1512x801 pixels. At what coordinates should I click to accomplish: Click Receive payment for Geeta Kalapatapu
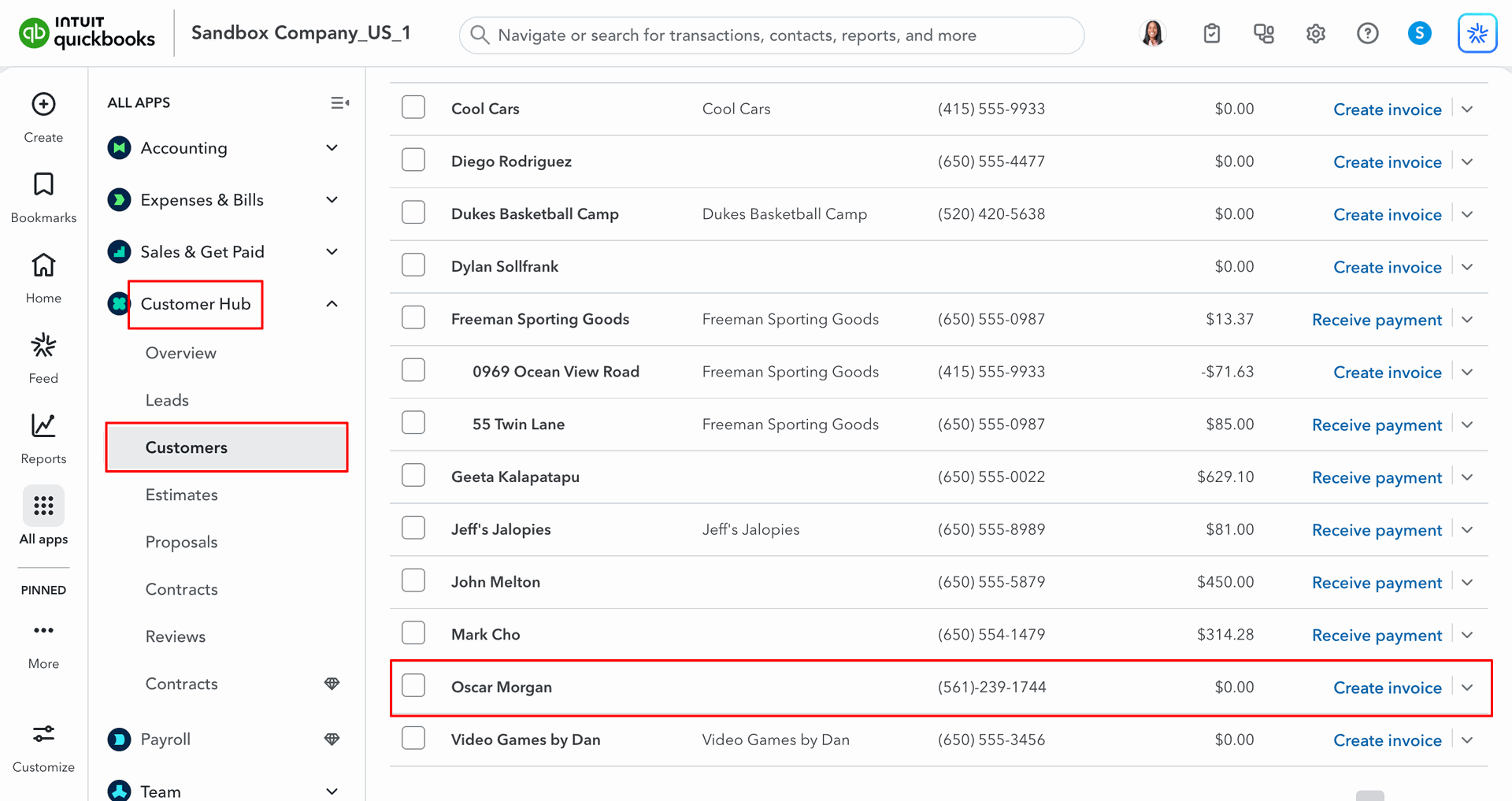coord(1377,477)
